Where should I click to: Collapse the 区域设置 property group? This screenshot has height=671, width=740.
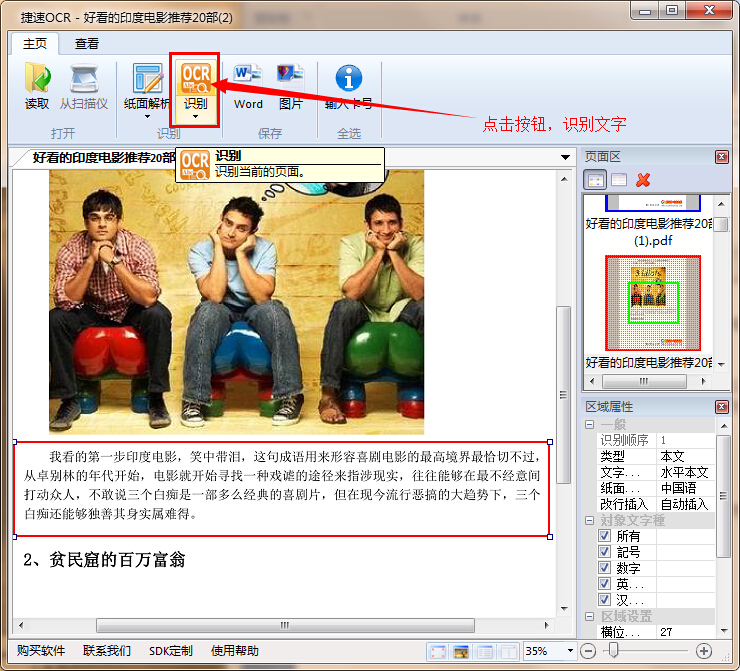[x=589, y=616]
